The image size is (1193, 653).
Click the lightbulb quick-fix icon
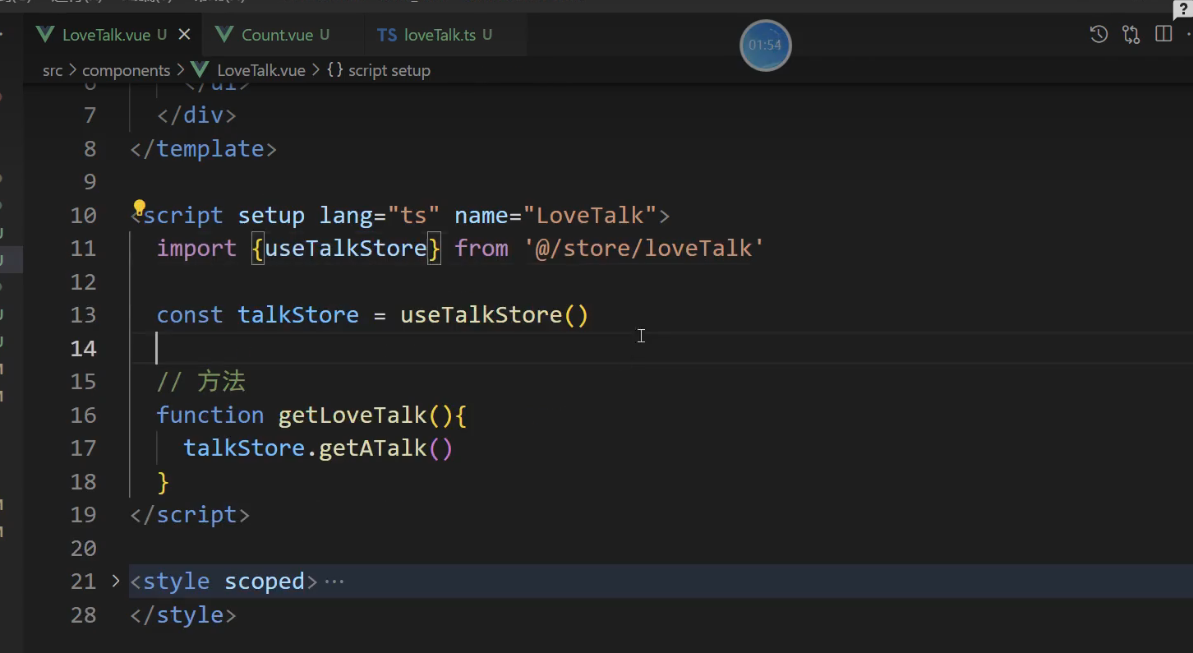pos(139,207)
